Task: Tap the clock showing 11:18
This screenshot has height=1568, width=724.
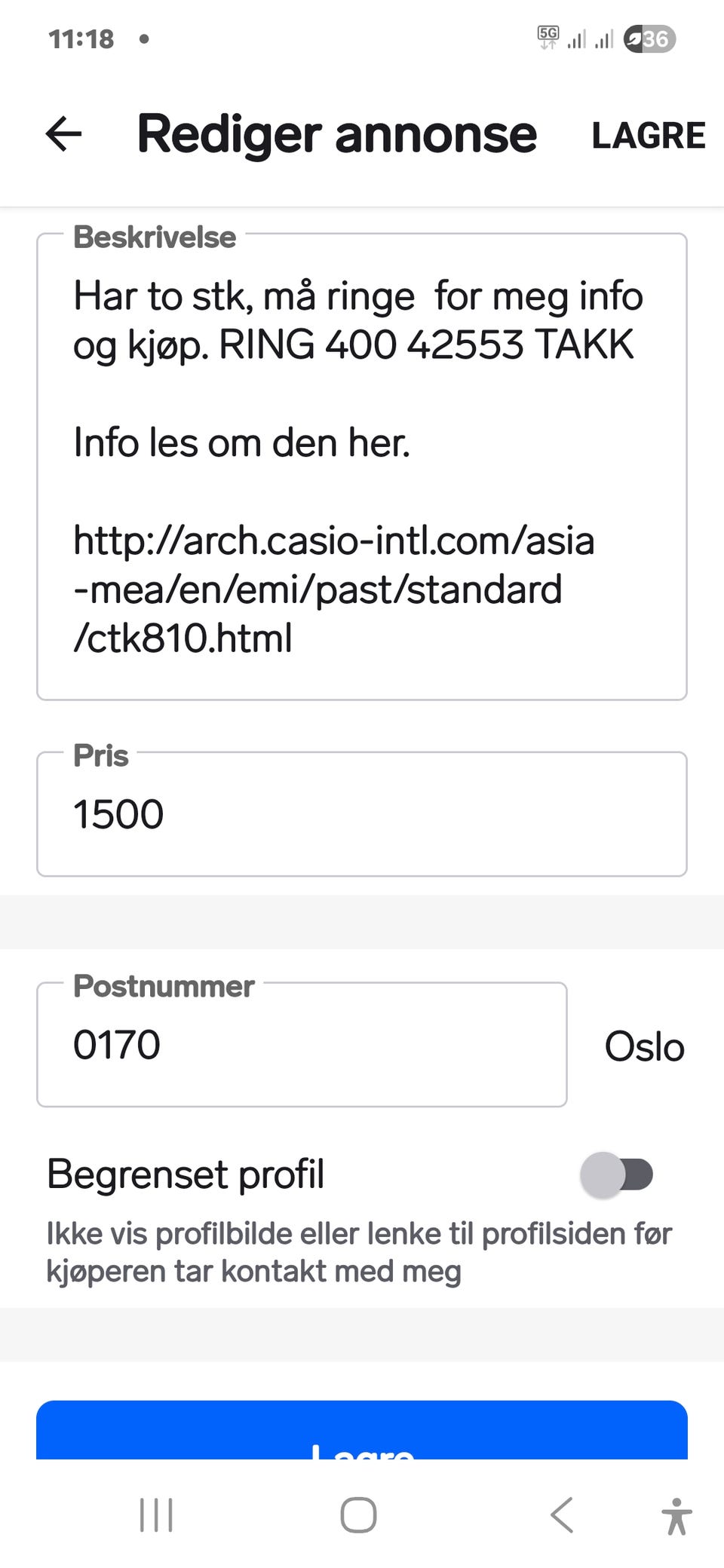Action: pyautogui.click(x=81, y=38)
